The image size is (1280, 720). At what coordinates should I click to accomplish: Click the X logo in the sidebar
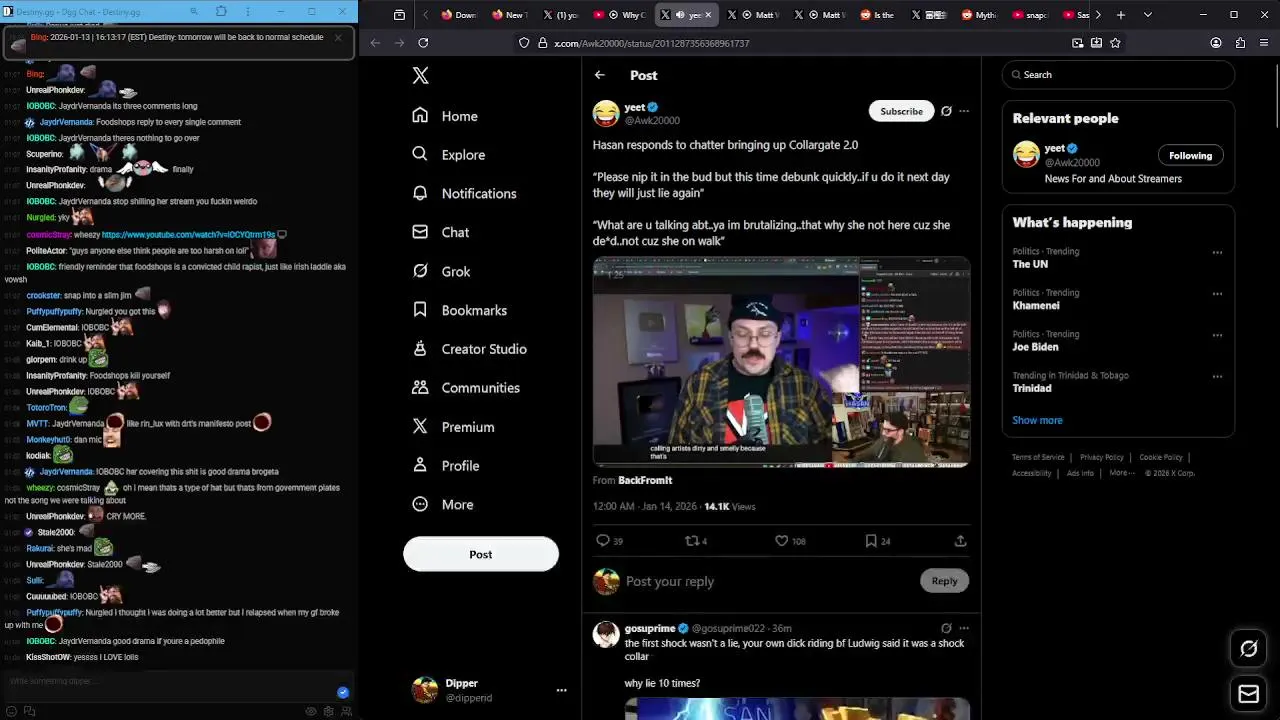pyautogui.click(x=421, y=76)
